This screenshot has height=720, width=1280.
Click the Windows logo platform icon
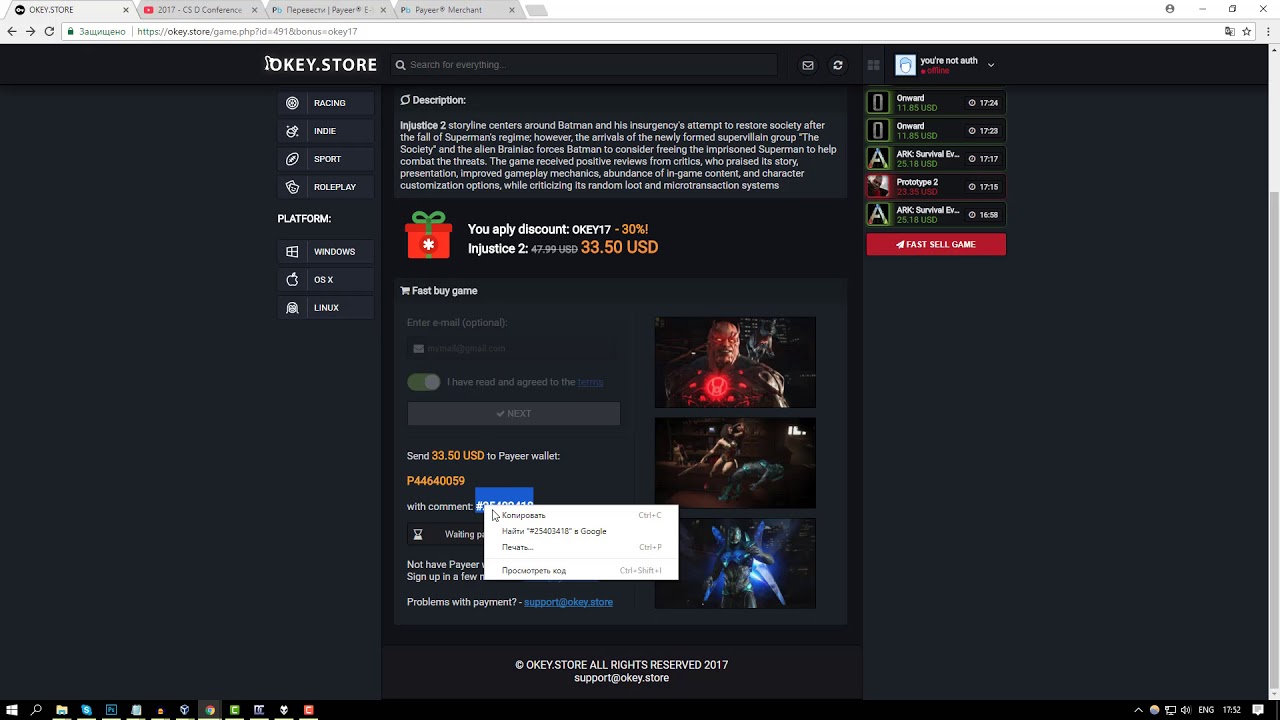point(292,252)
